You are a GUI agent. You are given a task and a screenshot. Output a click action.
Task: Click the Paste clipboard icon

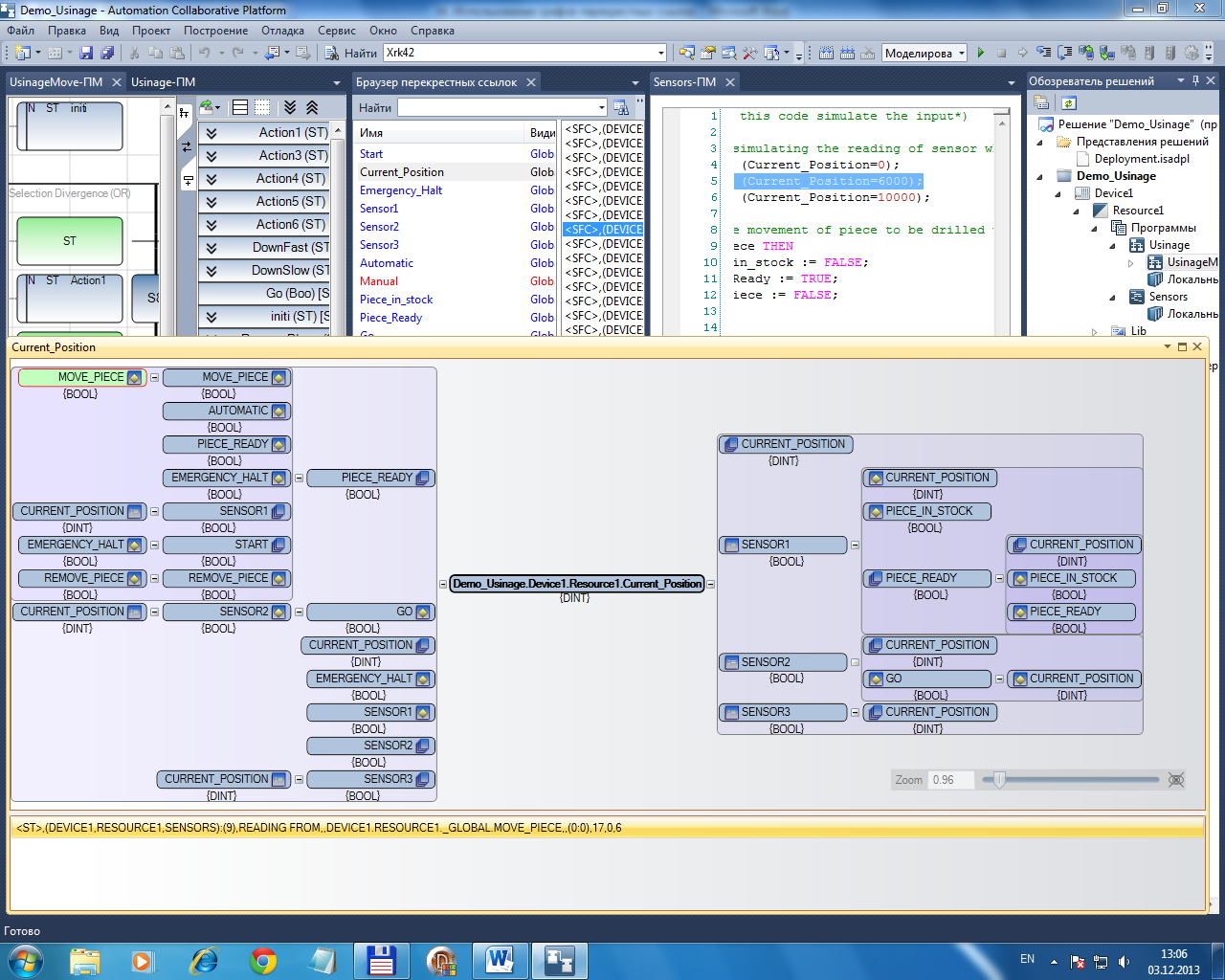coord(176,54)
